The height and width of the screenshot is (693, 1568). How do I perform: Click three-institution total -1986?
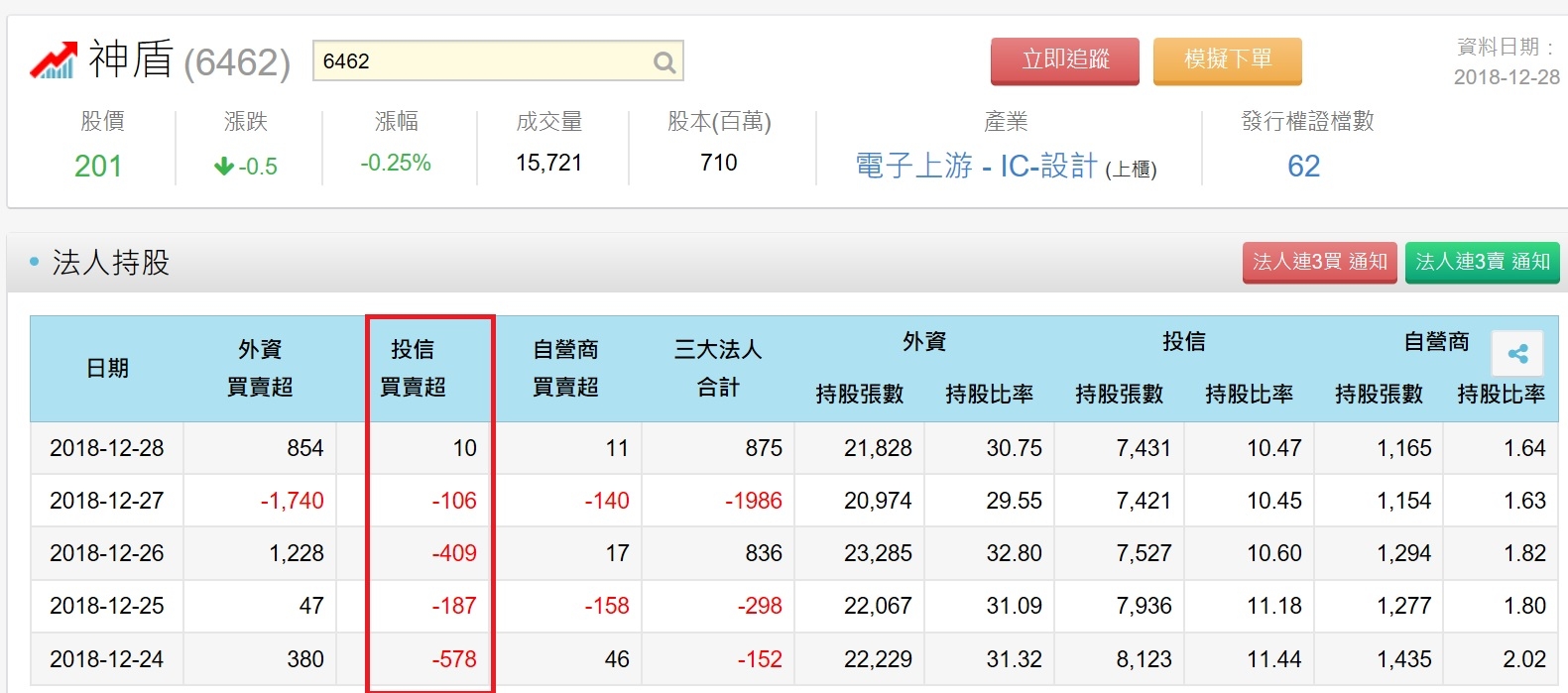754,501
